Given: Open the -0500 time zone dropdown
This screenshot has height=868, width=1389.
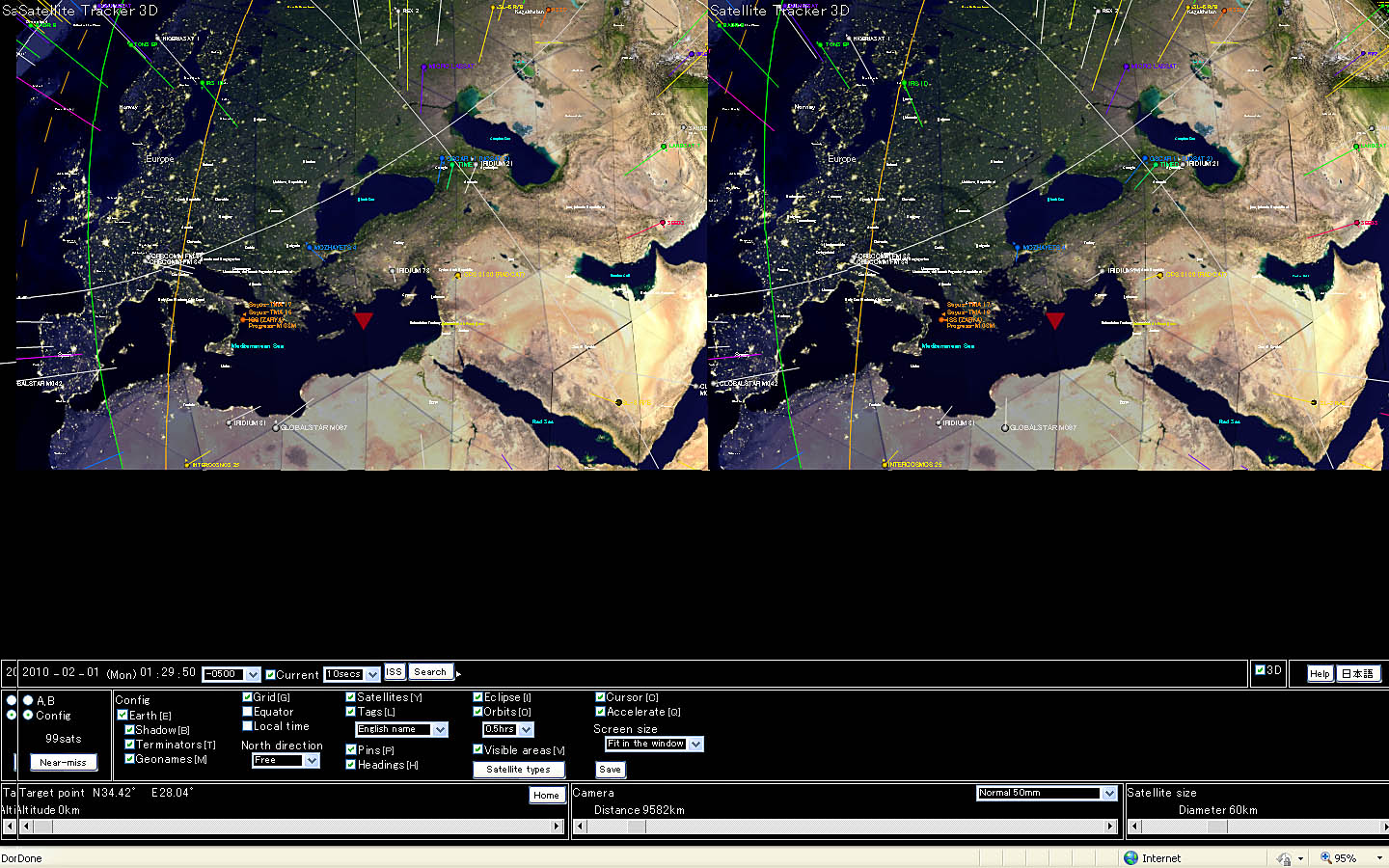Looking at the screenshot, I should (231, 674).
